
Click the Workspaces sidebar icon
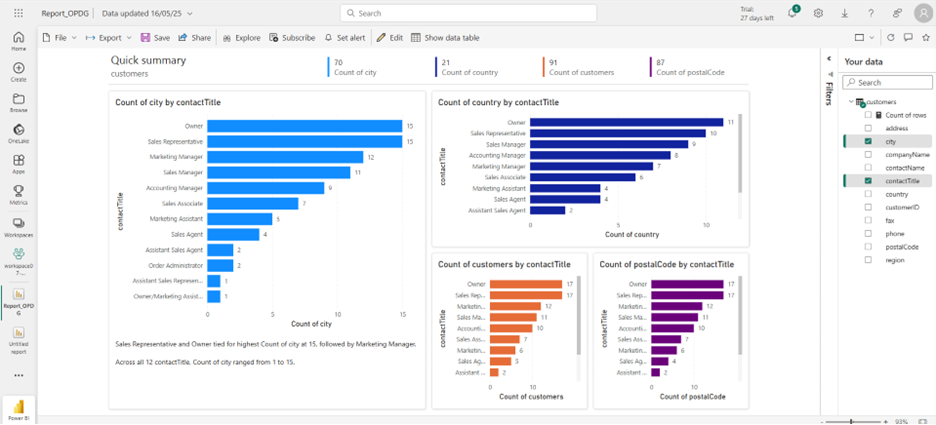(x=19, y=226)
